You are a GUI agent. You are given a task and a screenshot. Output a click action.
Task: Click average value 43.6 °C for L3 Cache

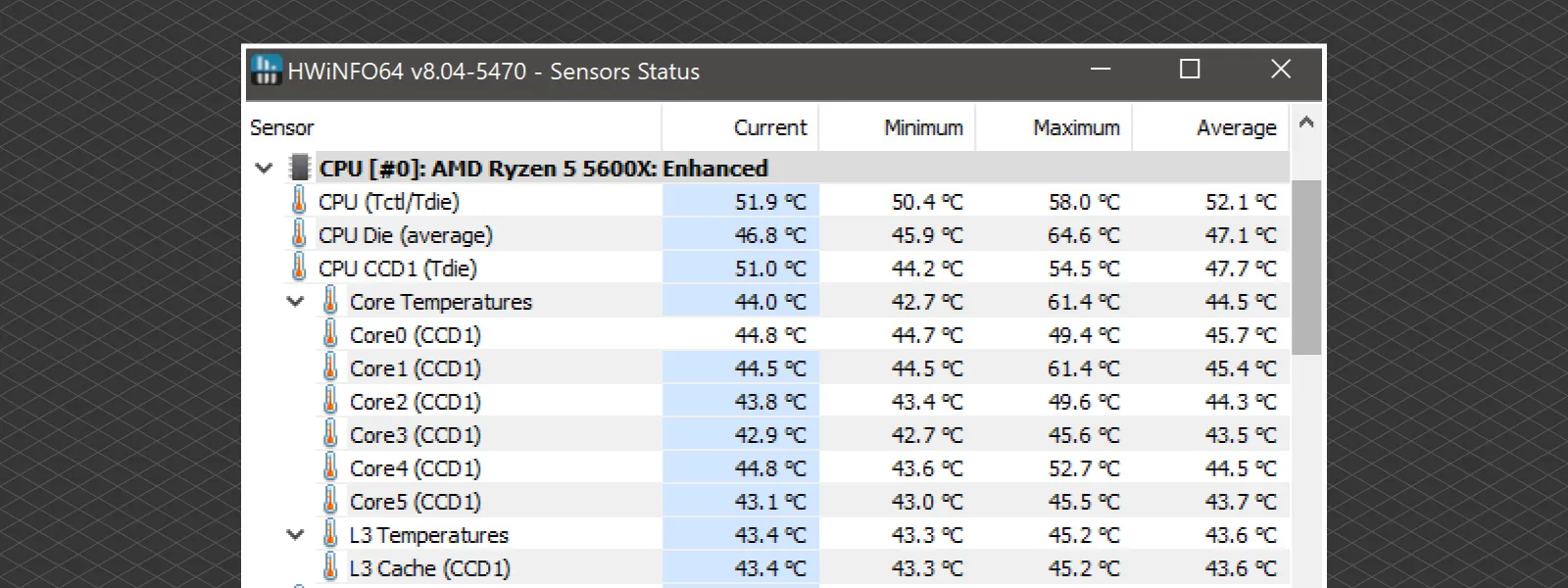point(1241,568)
